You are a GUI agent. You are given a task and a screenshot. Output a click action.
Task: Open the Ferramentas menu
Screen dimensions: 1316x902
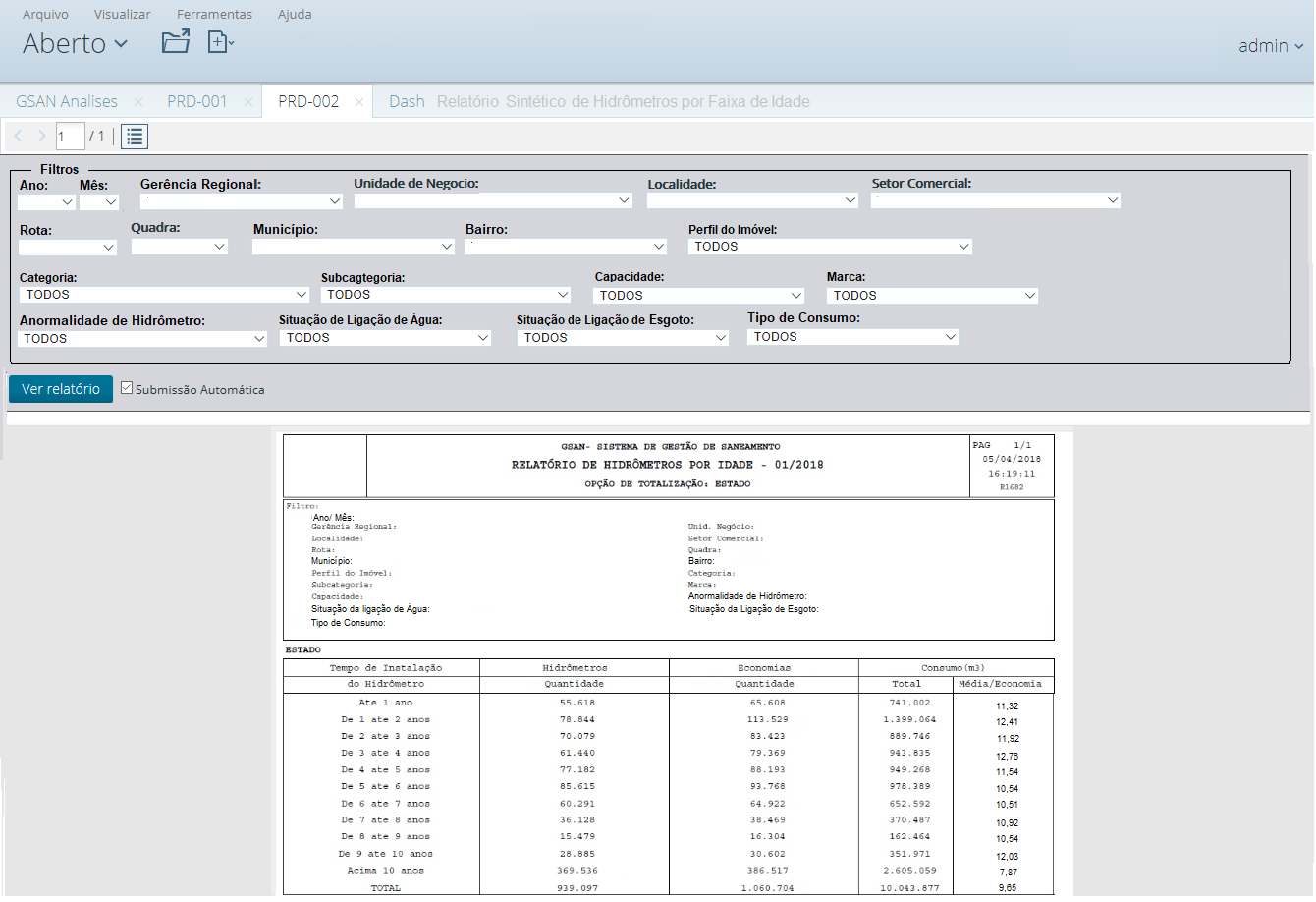tap(214, 14)
